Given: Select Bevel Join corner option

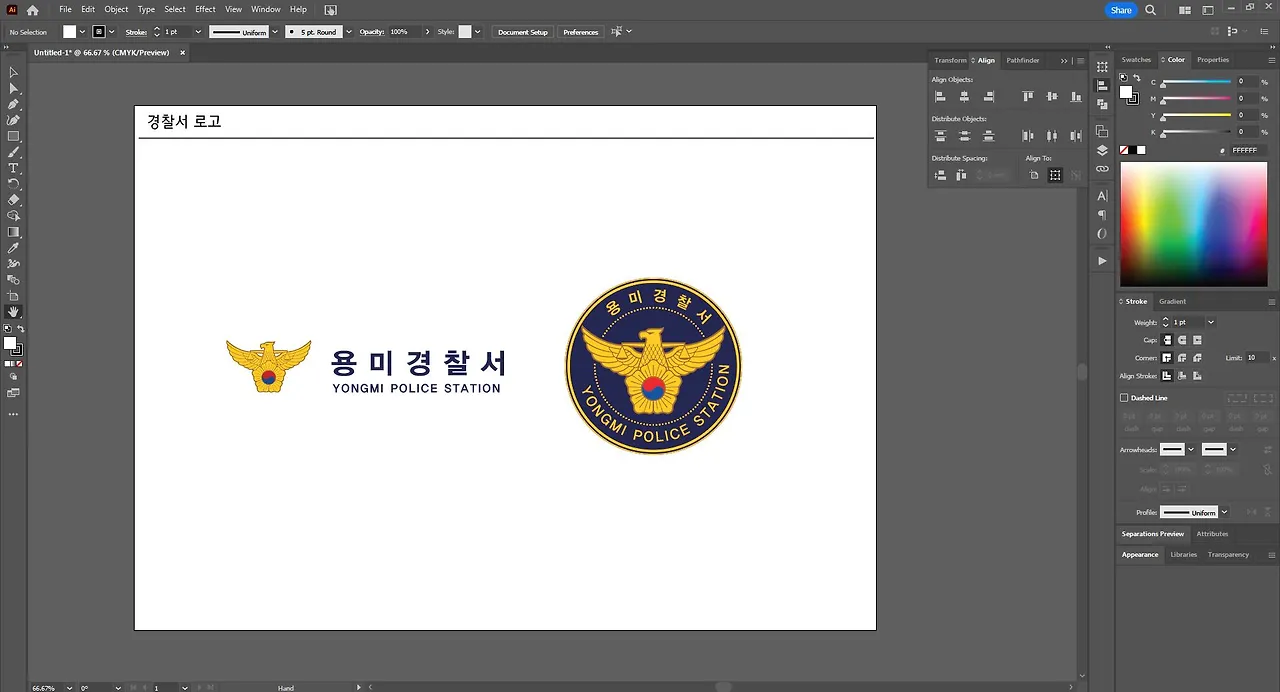Looking at the screenshot, I should pyautogui.click(x=1197, y=358).
